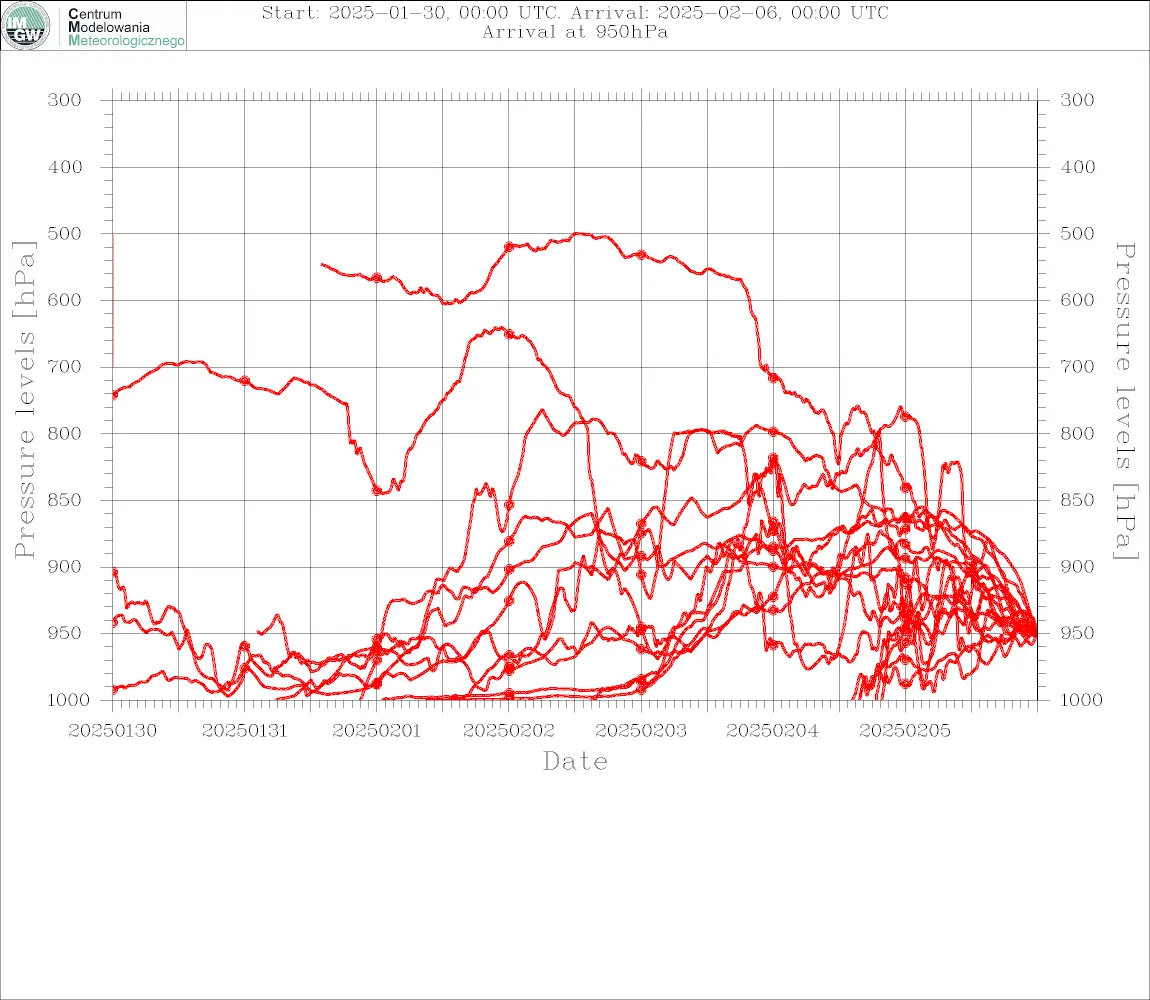The image size is (1150, 1000).
Task: Click the left axis 800 pressure label
Action: point(65,434)
